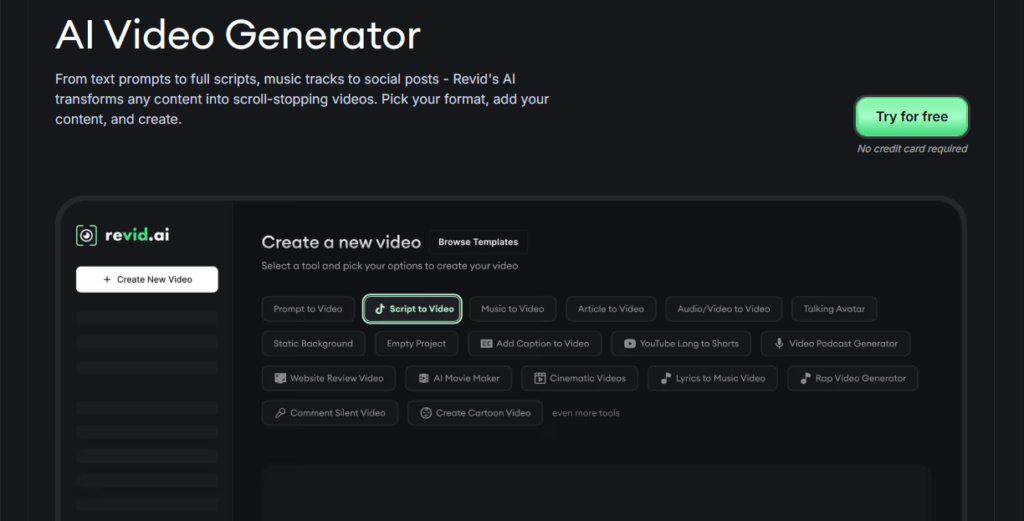
Task: Pick the Audio/Video to Video tool
Action: point(724,309)
